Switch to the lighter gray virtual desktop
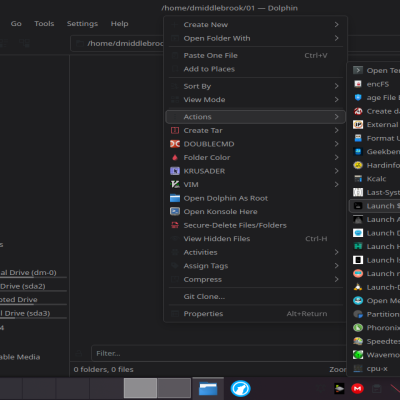Screen dimensions: 400x400 140,388
